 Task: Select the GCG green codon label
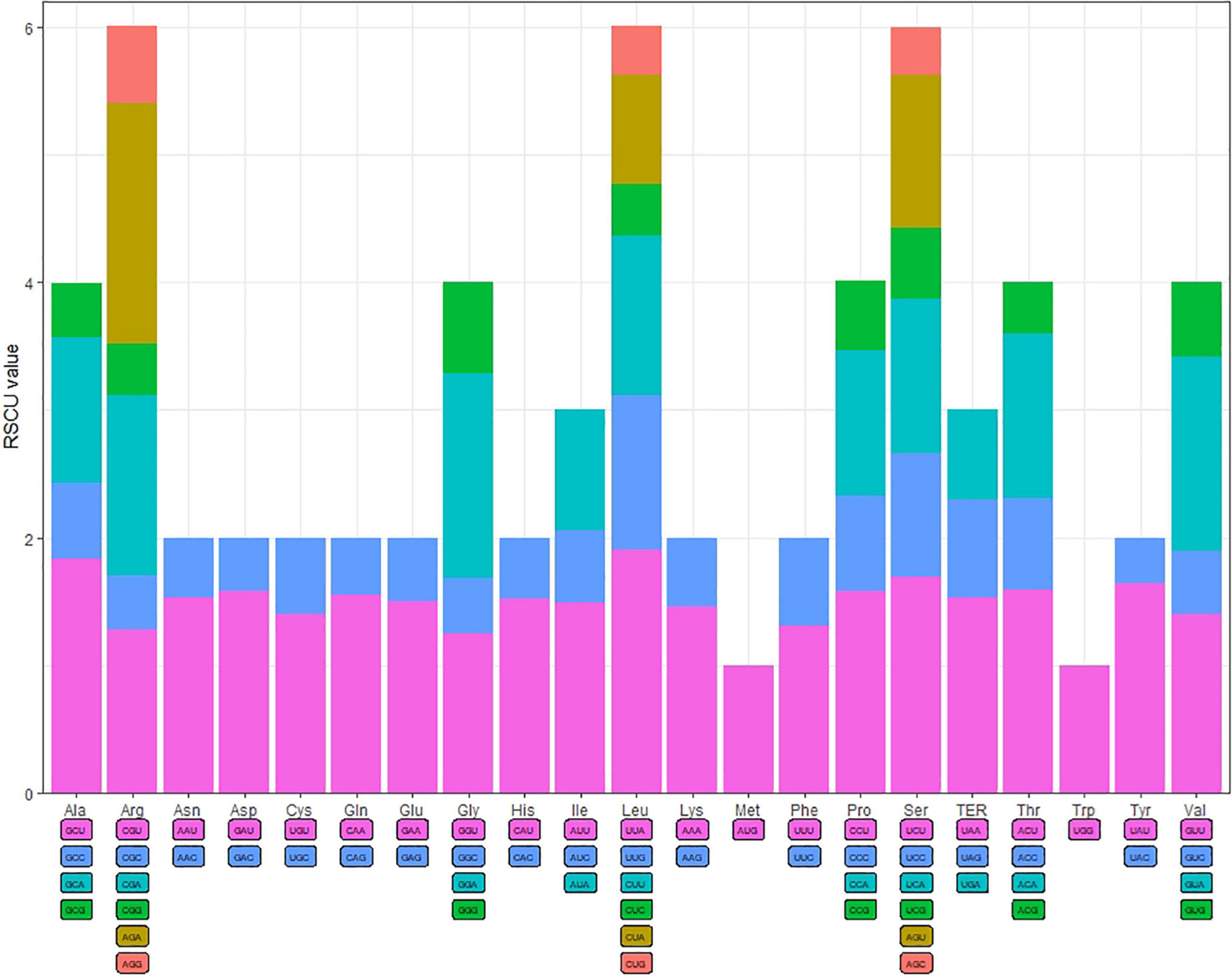click(76, 910)
